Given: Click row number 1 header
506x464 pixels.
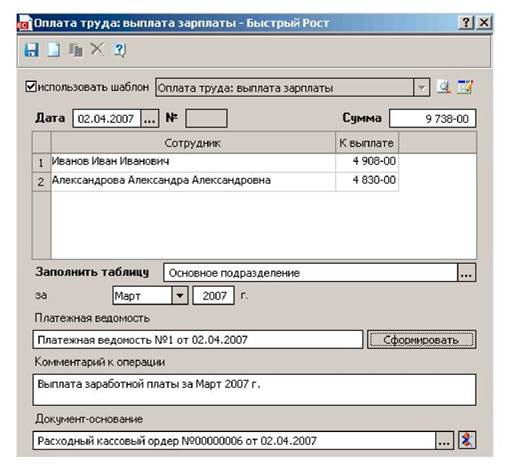Looking at the screenshot, I should click(41, 163).
